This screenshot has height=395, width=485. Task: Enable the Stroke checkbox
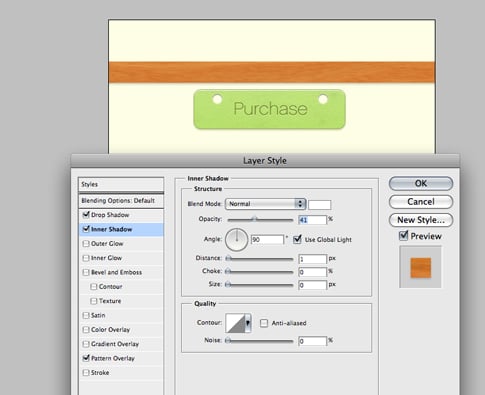(x=86, y=373)
